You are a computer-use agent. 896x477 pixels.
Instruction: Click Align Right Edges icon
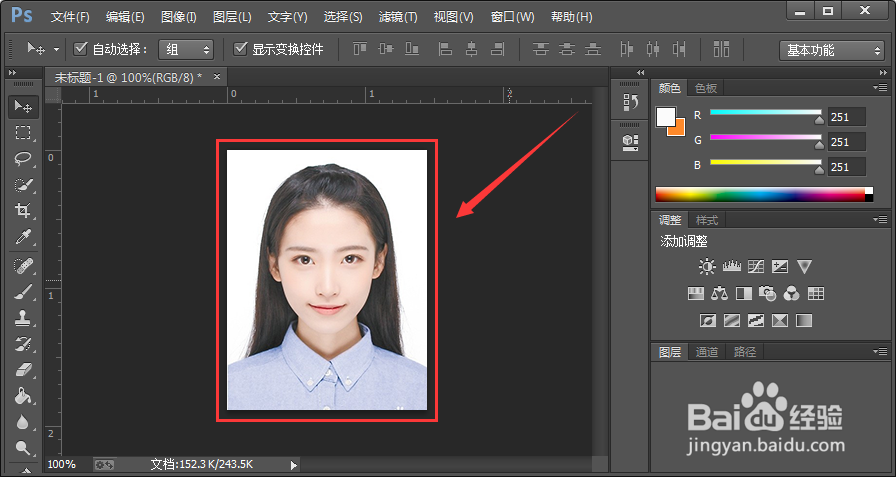pyautogui.click(x=498, y=49)
